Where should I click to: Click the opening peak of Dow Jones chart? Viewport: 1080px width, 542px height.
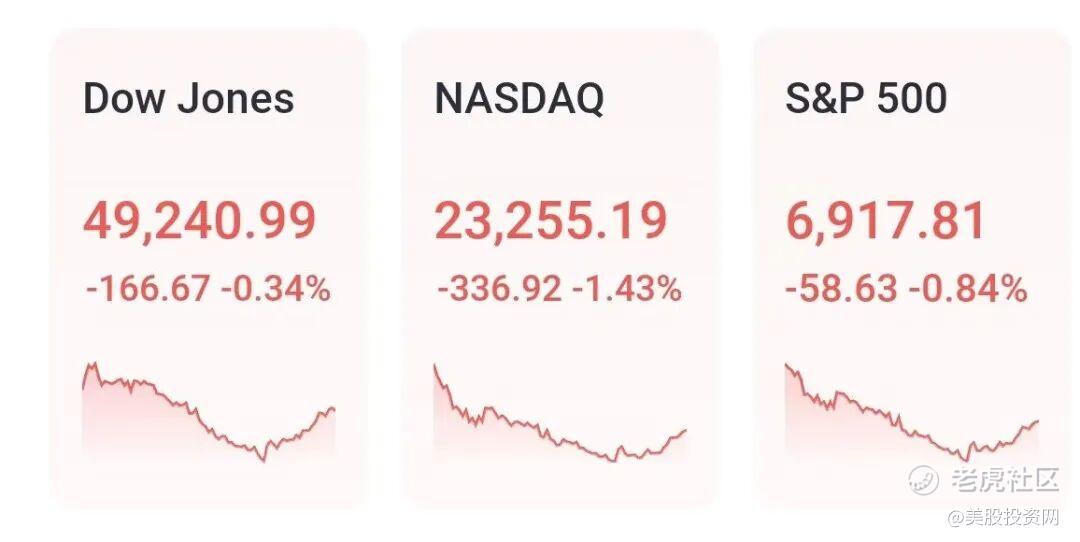point(93,365)
